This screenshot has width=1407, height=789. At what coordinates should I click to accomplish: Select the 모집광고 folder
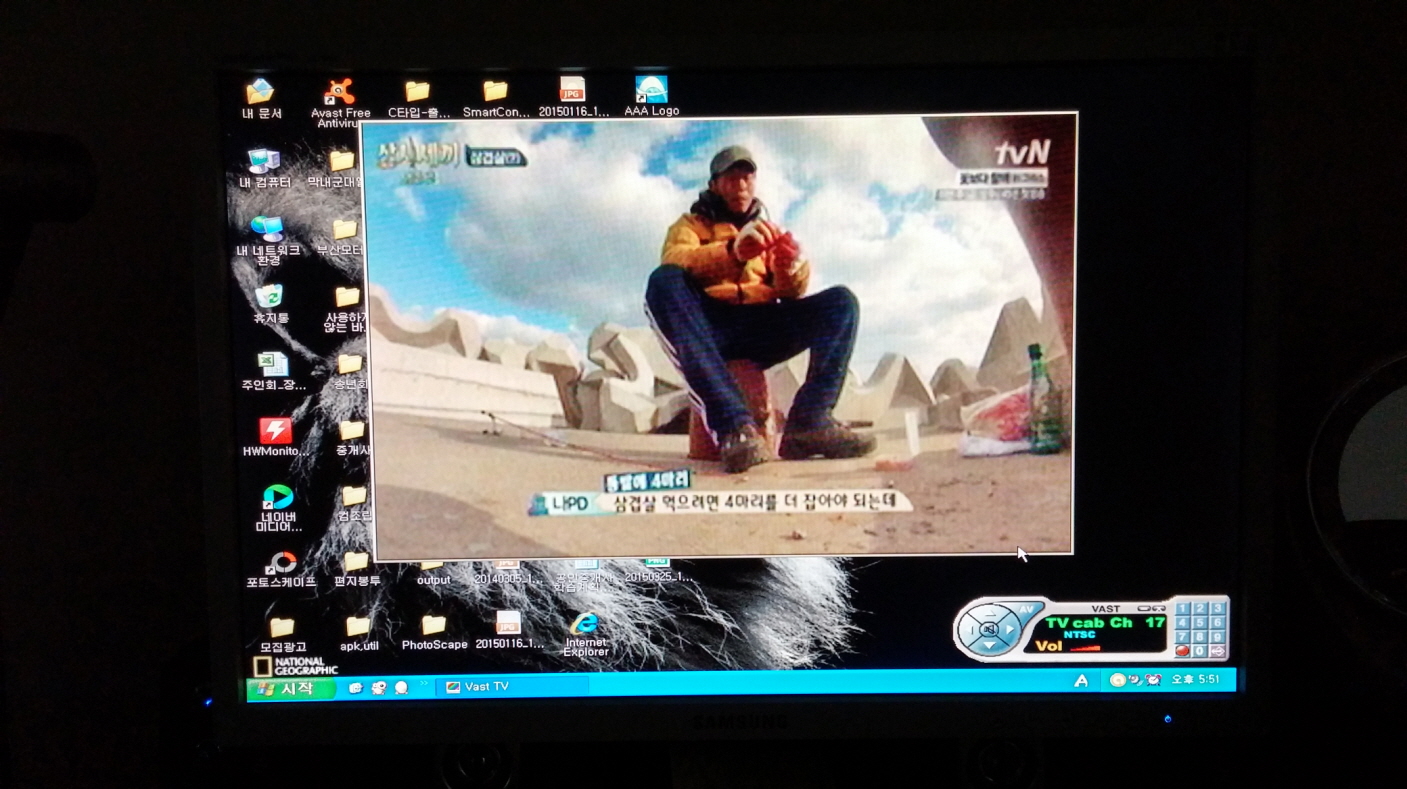coord(282,635)
